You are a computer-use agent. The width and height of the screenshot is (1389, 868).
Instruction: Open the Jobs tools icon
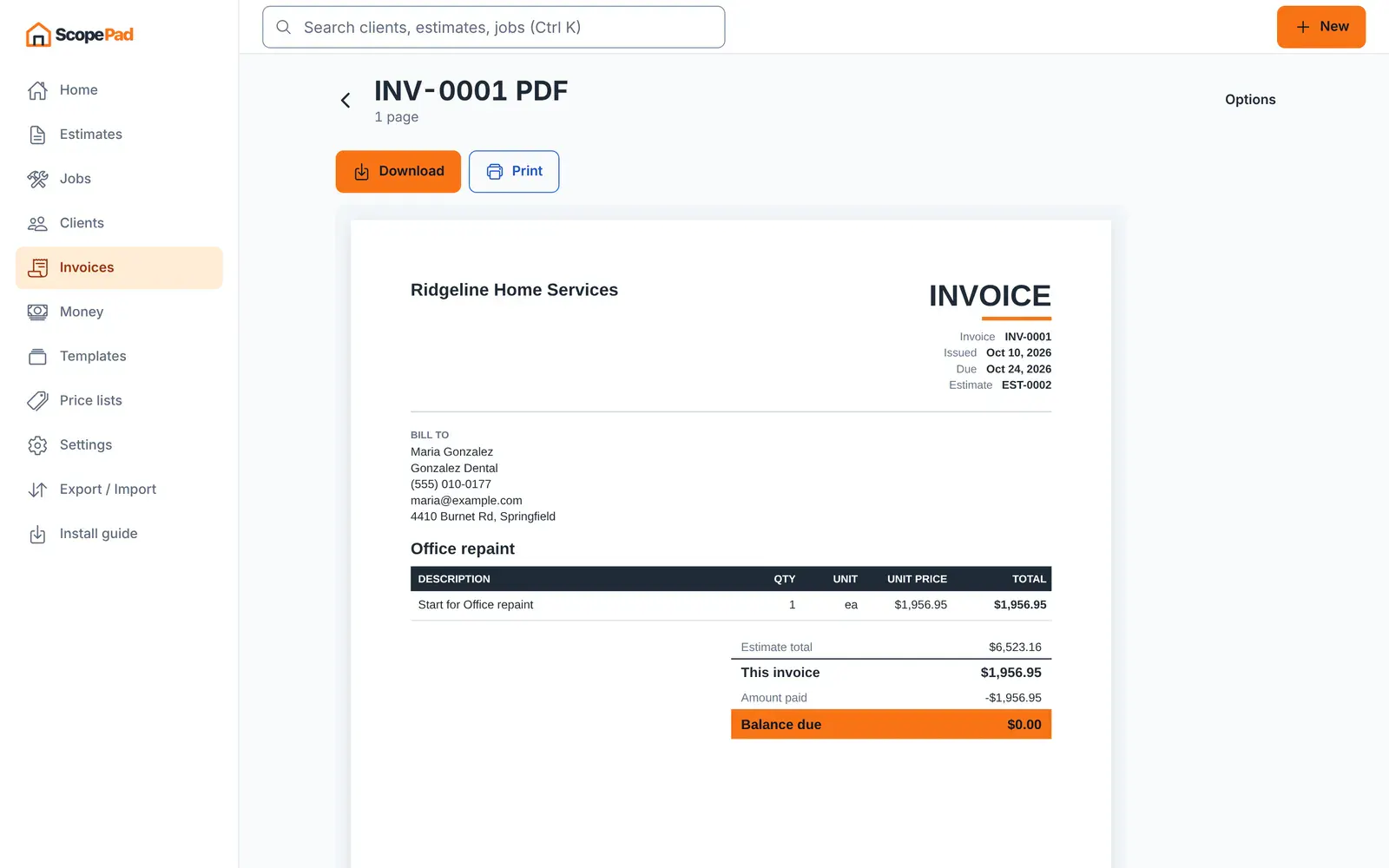tap(37, 179)
